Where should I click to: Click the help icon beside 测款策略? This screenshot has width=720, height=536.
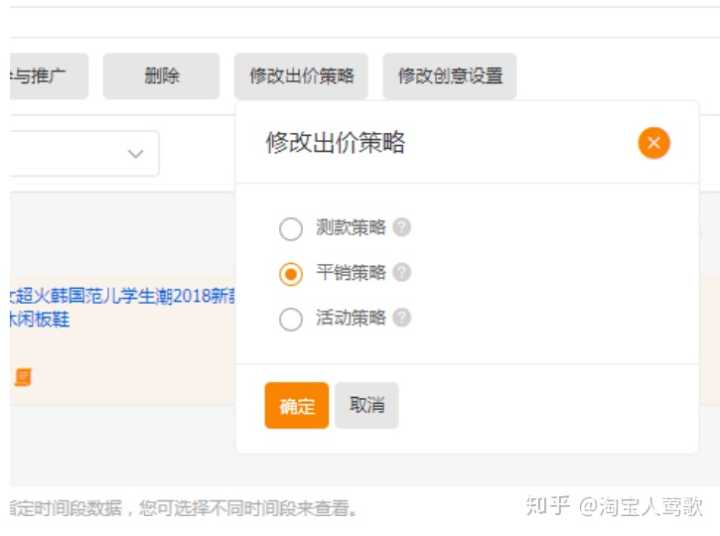pos(402,227)
